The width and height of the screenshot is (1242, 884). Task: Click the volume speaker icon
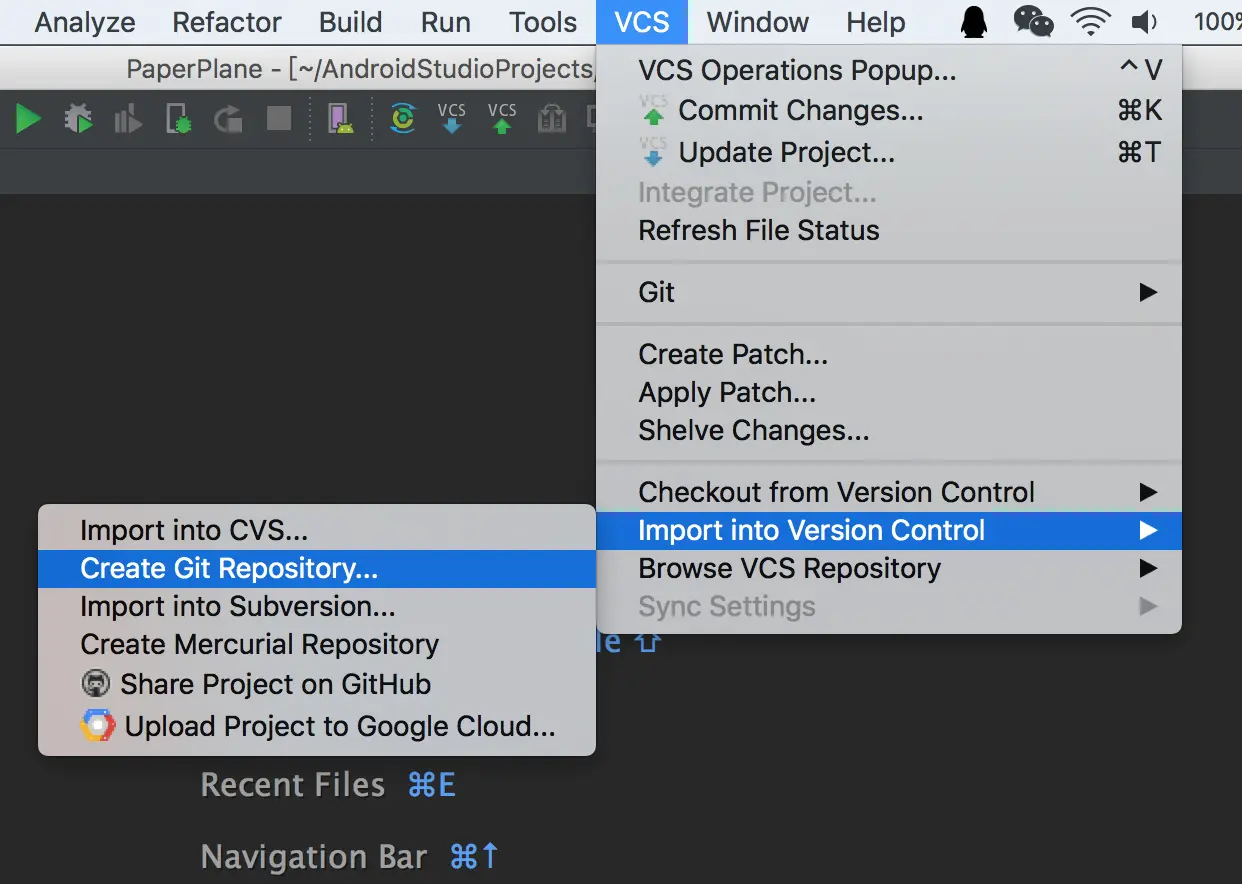click(x=1144, y=22)
